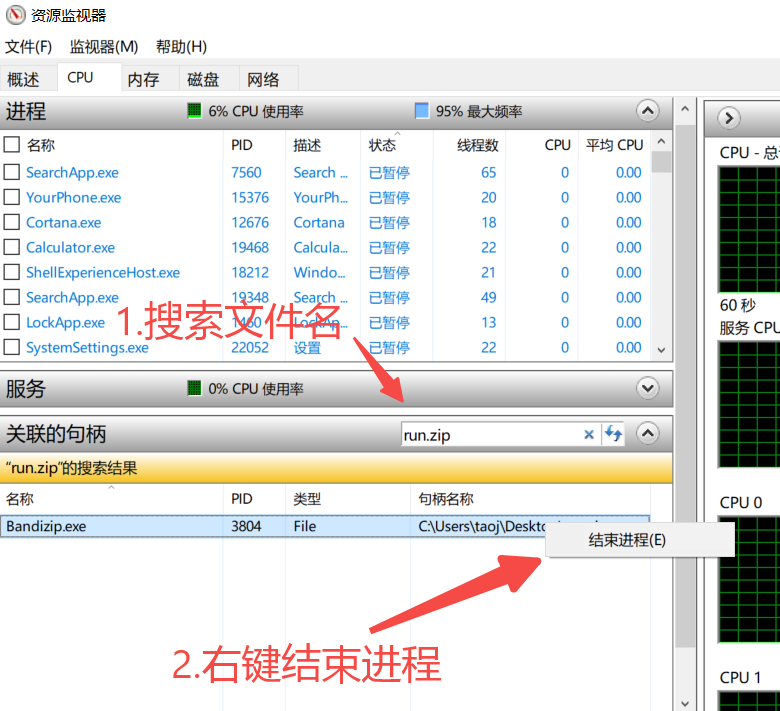
Task: Click the blue 最大频率 indicator square
Action: coord(422,110)
